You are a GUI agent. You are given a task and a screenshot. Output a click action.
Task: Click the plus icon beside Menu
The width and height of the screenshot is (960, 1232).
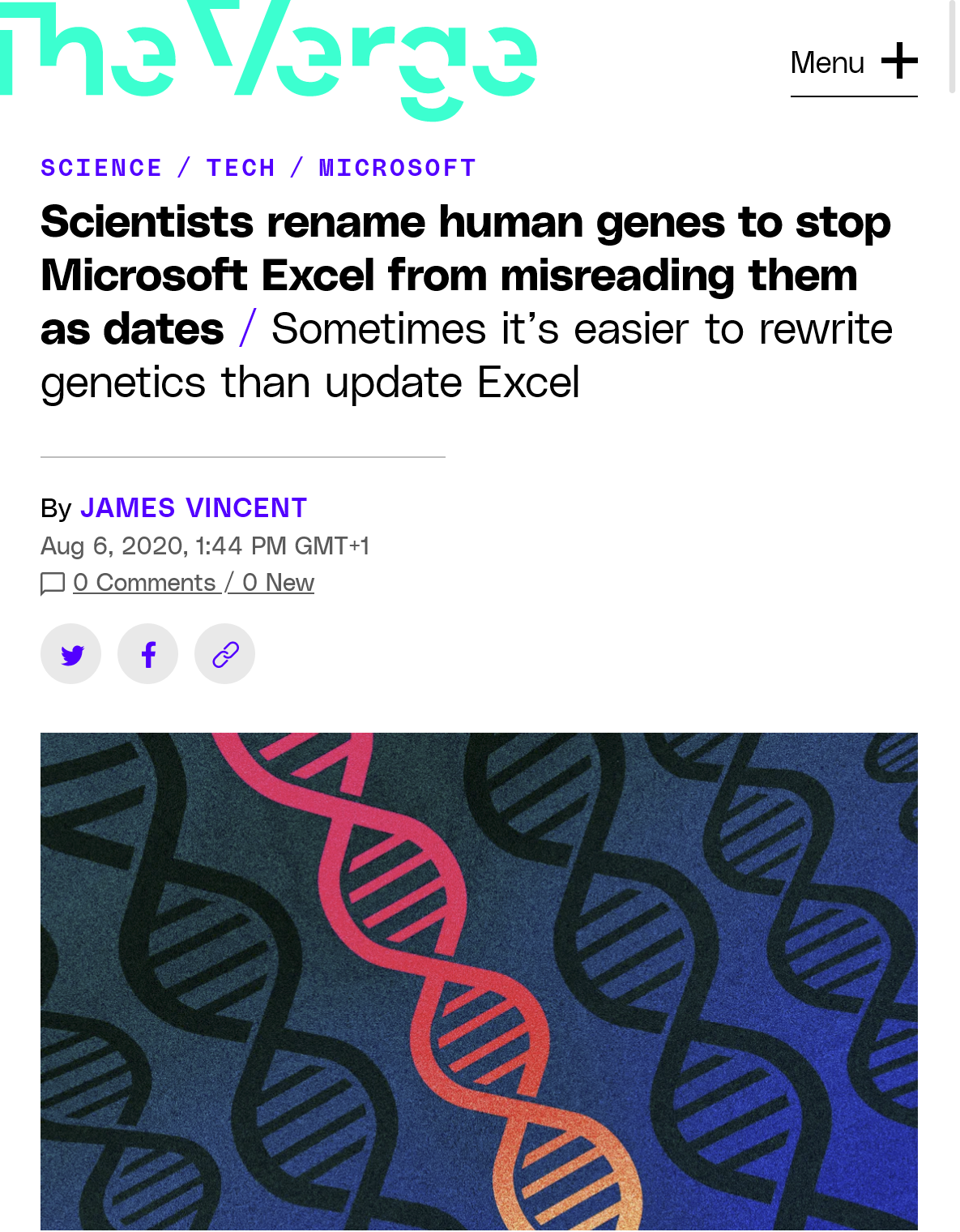(899, 62)
